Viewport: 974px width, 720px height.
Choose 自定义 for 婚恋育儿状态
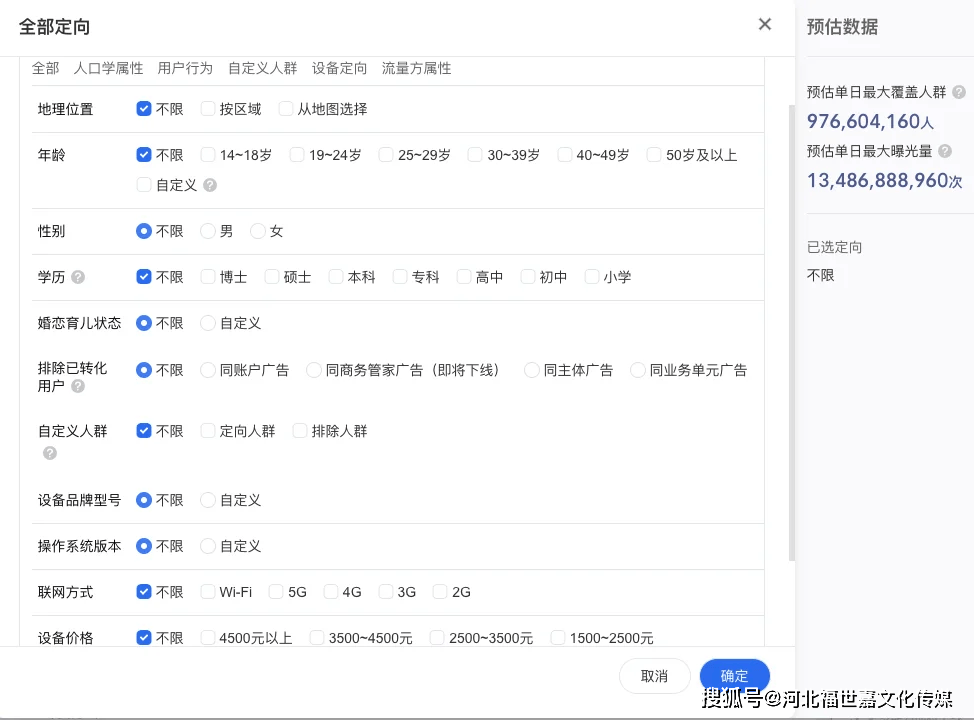[x=208, y=323]
